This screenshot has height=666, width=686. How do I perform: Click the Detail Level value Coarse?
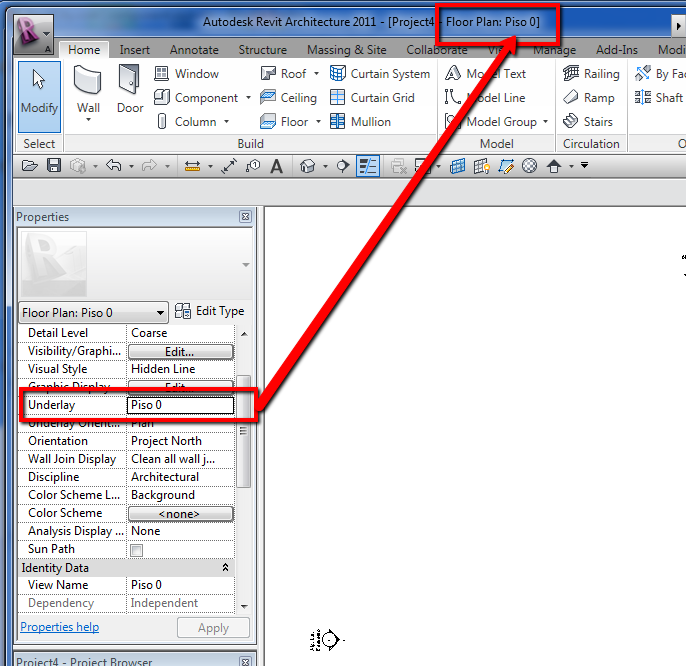180,333
